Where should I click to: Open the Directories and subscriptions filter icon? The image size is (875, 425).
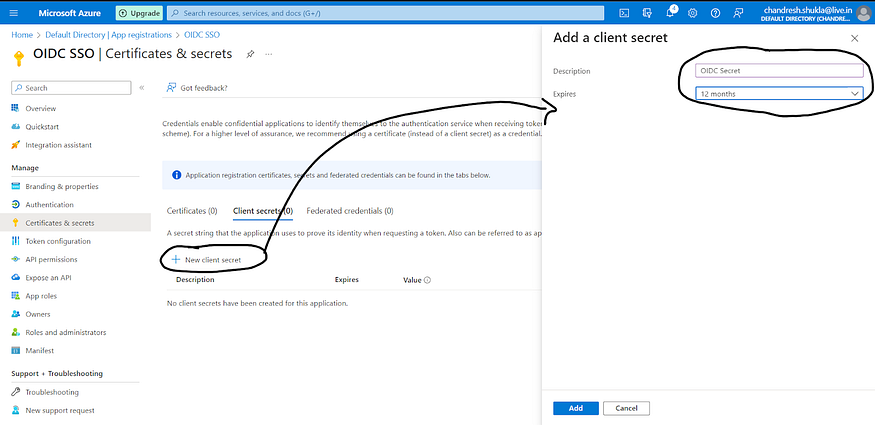tap(647, 13)
